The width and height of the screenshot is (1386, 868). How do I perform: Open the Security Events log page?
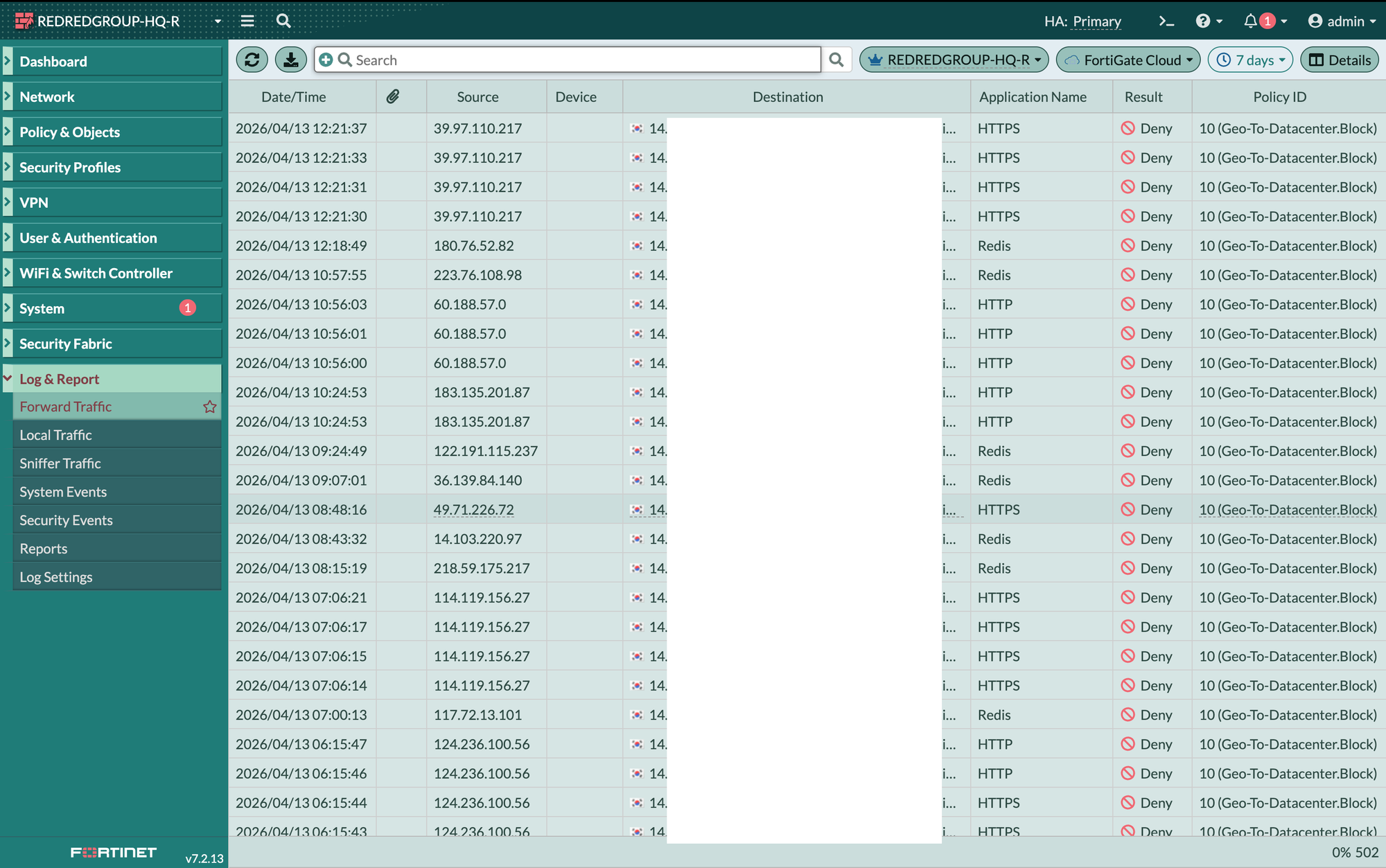pos(66,520)
